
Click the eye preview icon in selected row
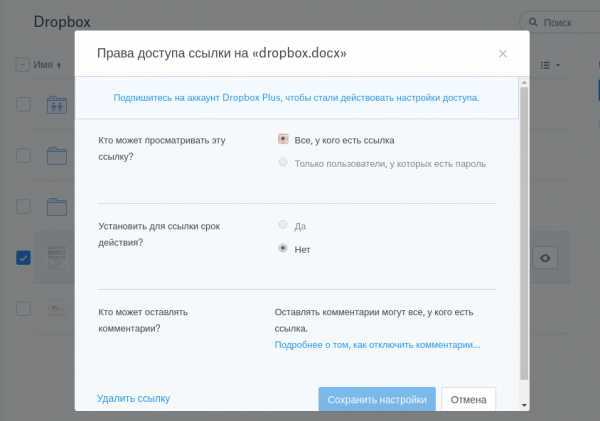point(545,258)
